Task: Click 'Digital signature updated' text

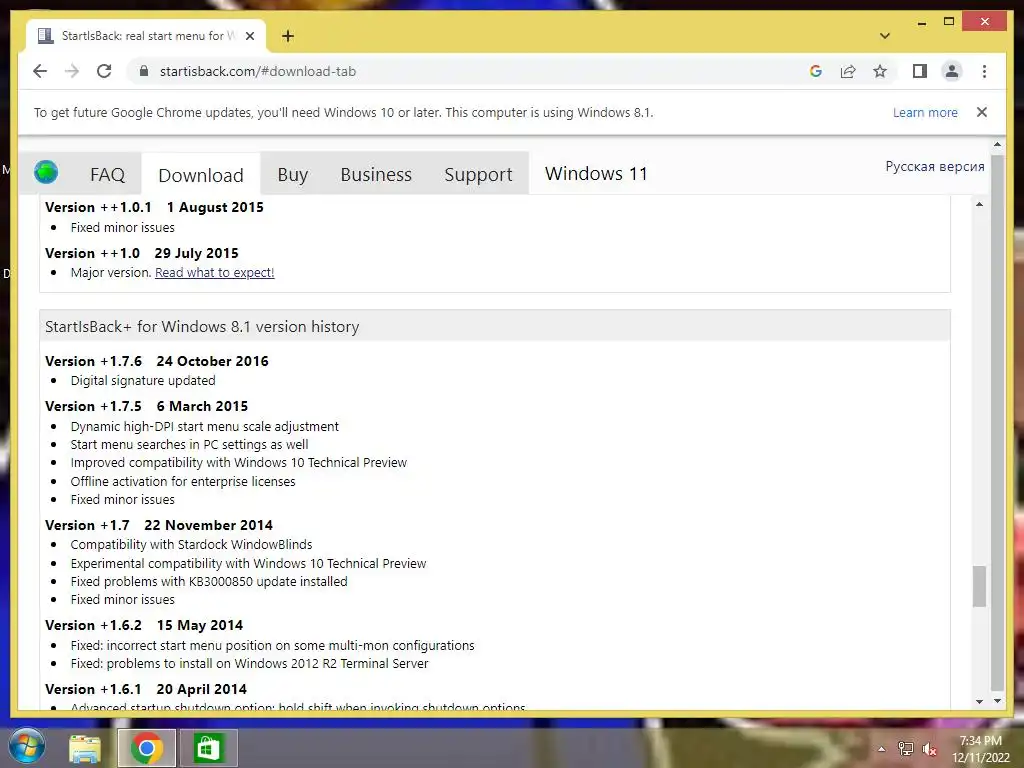Action: click(x=143, y=380)
